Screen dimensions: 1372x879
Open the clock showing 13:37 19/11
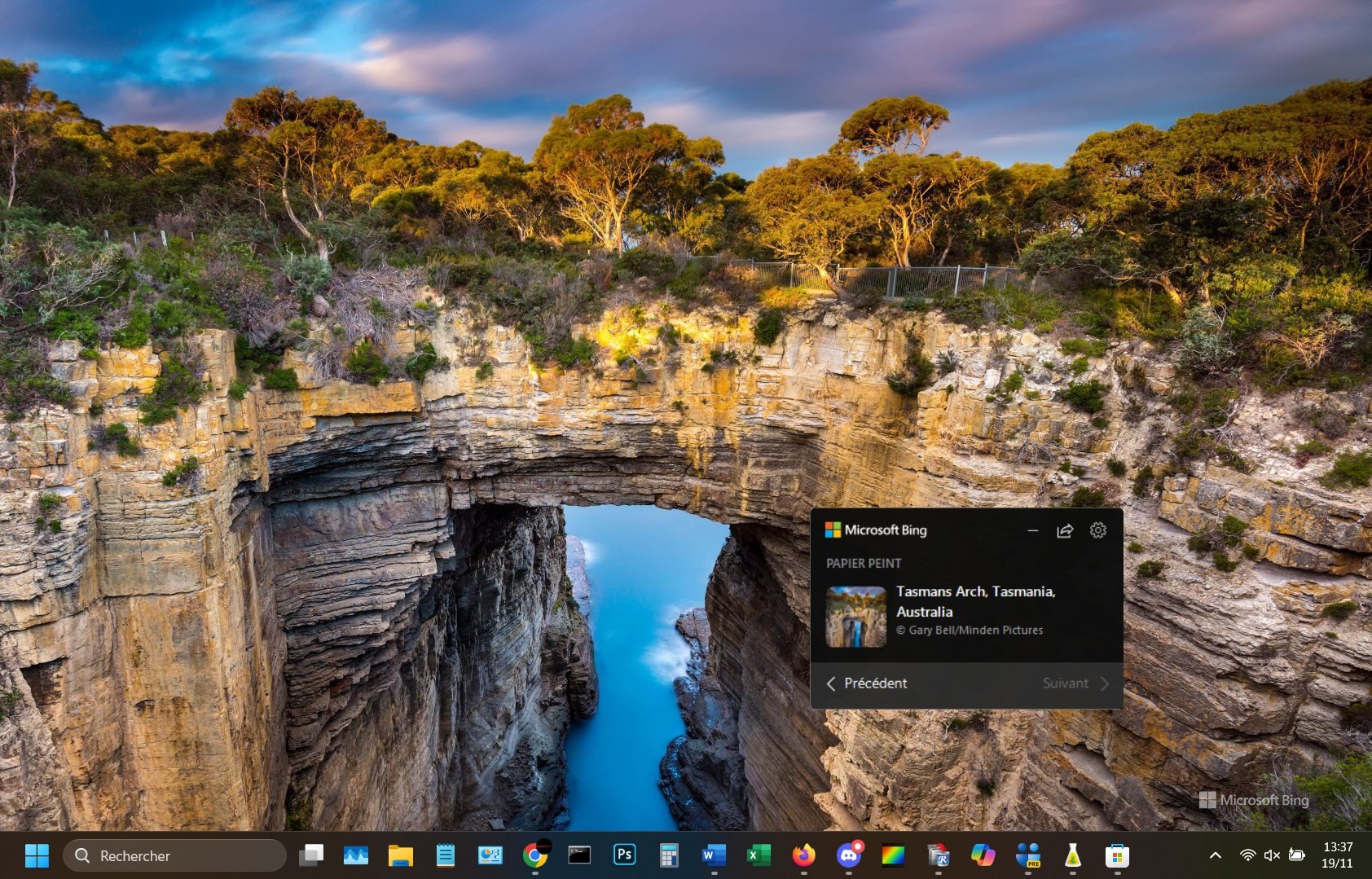point(1336,855)
